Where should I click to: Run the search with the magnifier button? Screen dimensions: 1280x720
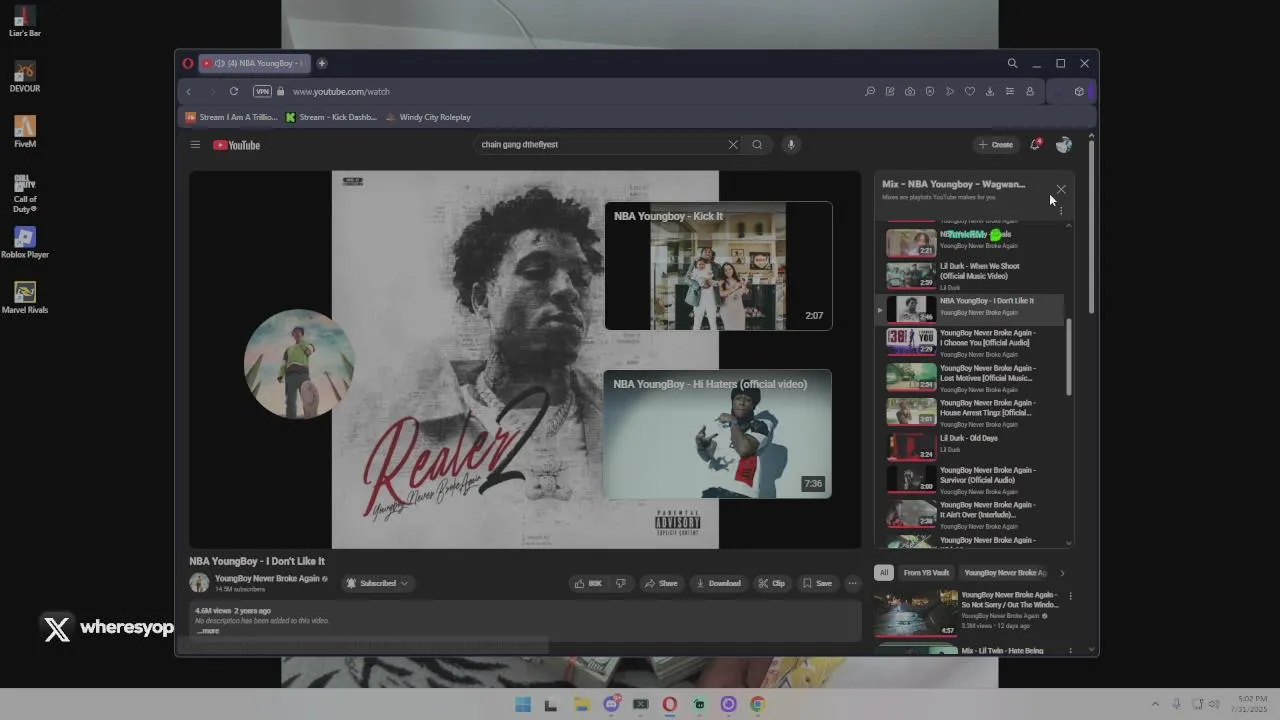click(757, 145)
